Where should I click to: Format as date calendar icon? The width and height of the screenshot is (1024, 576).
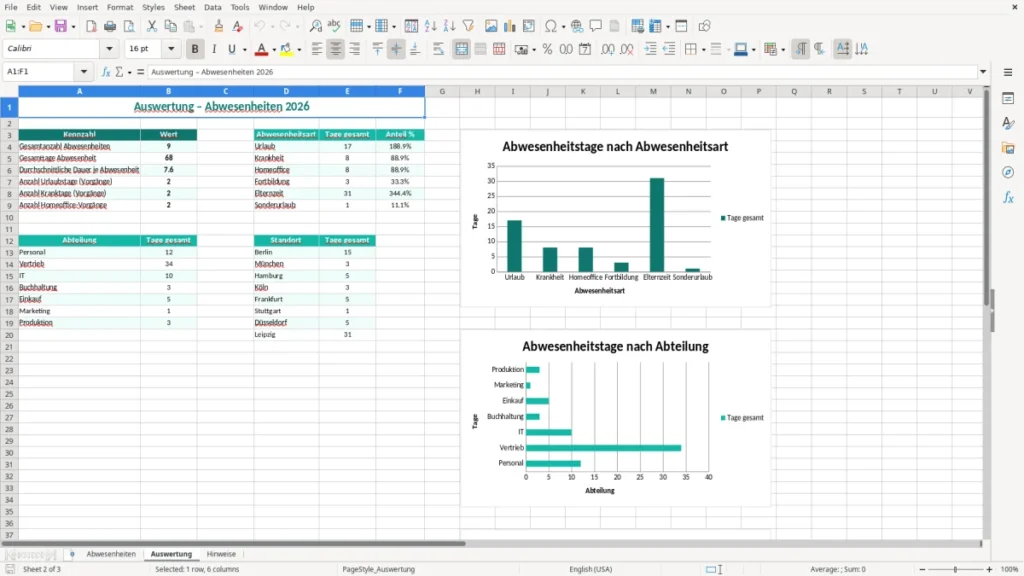tap(585, 49)
